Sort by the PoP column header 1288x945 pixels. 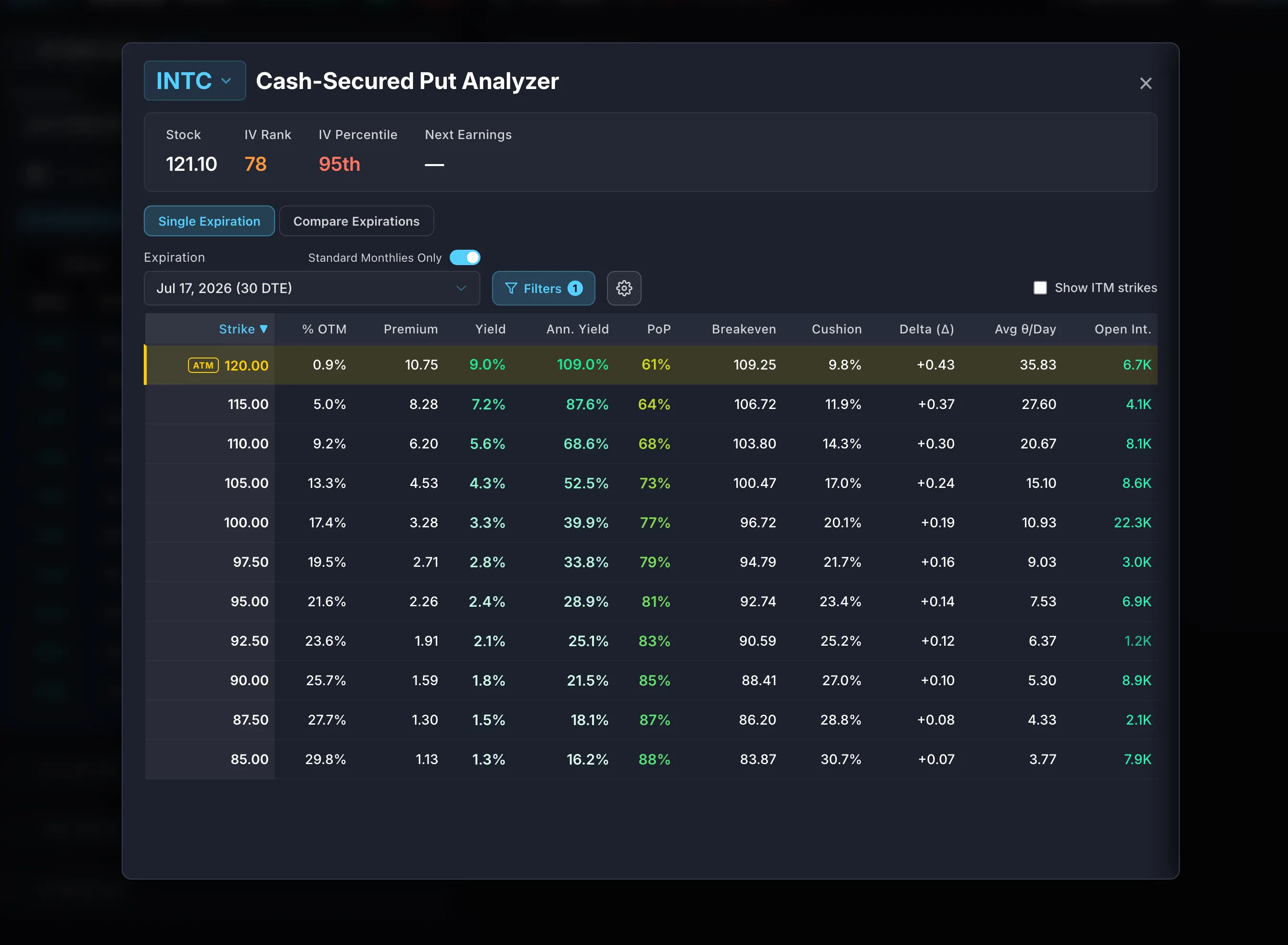tap(658, 329)
